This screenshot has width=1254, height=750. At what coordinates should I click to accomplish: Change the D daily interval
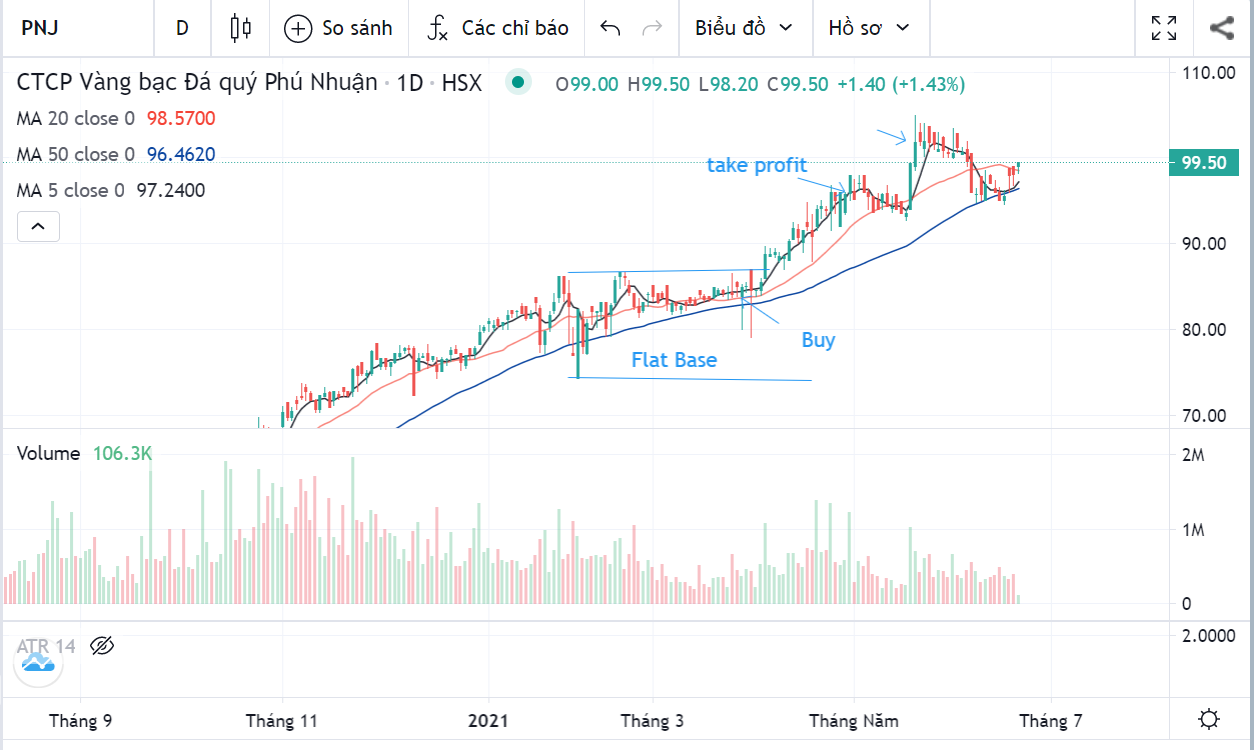tap(182, 28)
